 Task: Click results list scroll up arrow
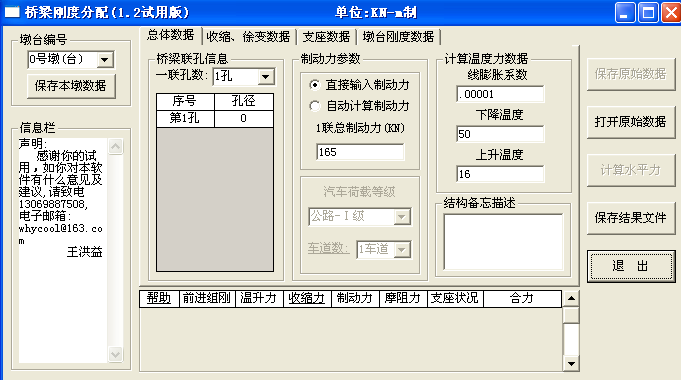571,298
